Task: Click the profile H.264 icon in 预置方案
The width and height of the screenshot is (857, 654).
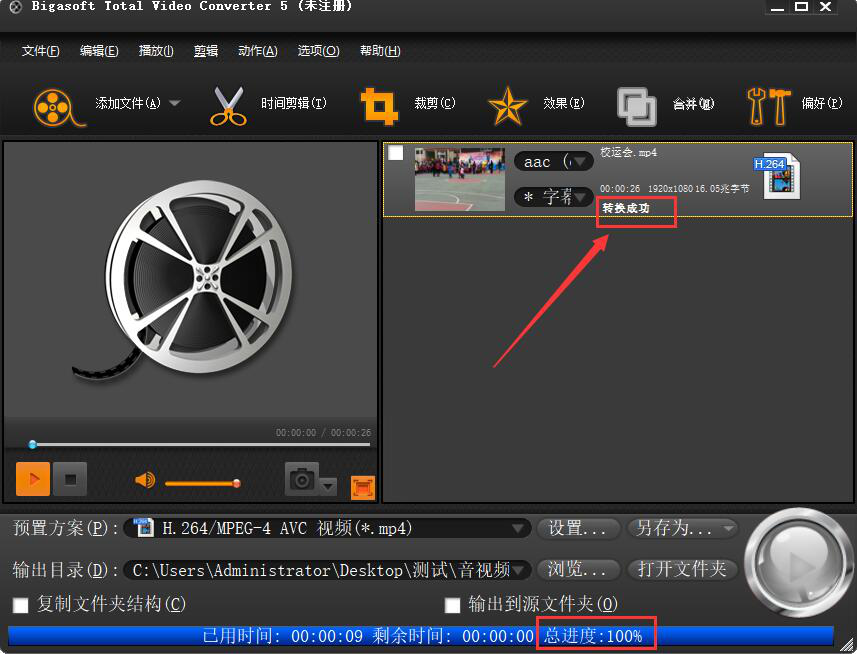Action: click(x=143, y=527)
